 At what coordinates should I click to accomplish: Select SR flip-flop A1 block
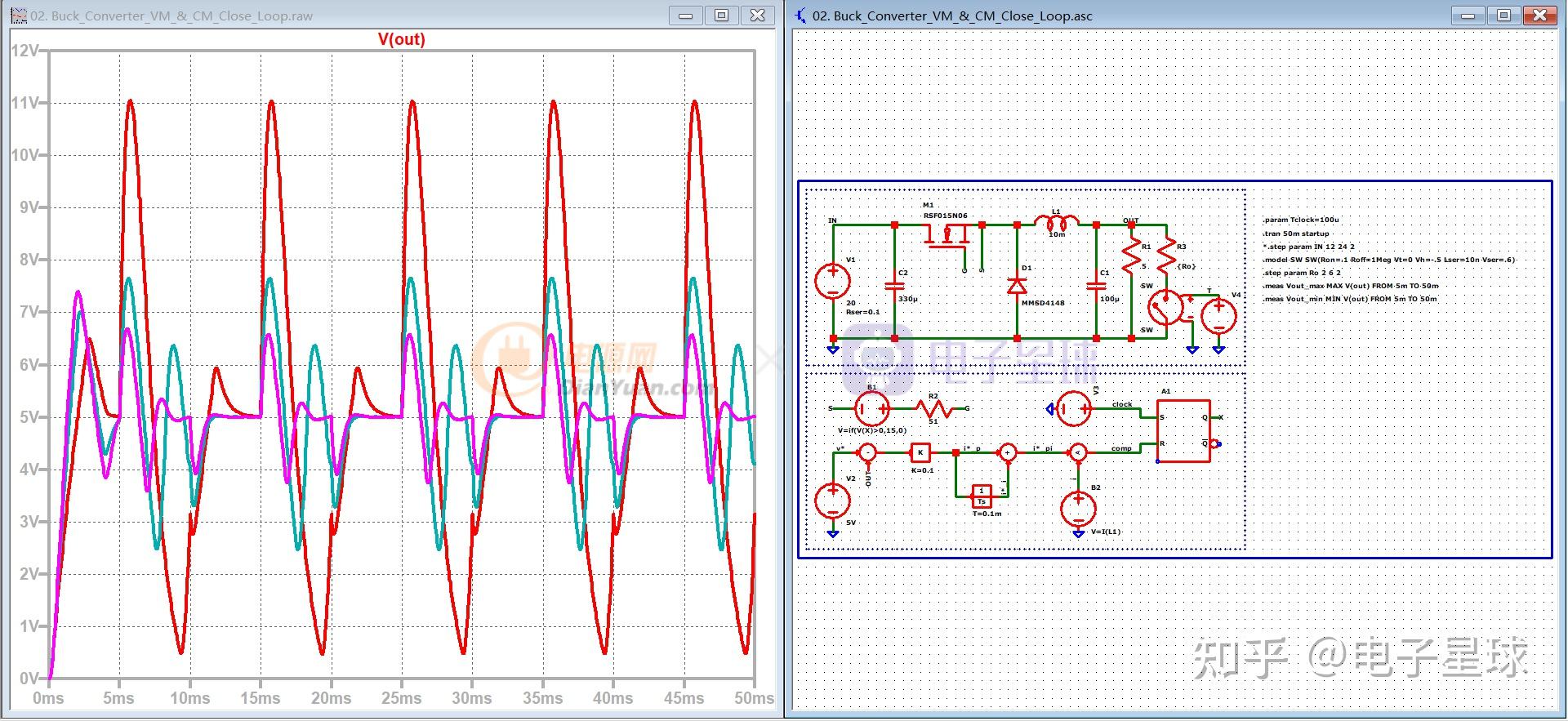coord(1183,431)
